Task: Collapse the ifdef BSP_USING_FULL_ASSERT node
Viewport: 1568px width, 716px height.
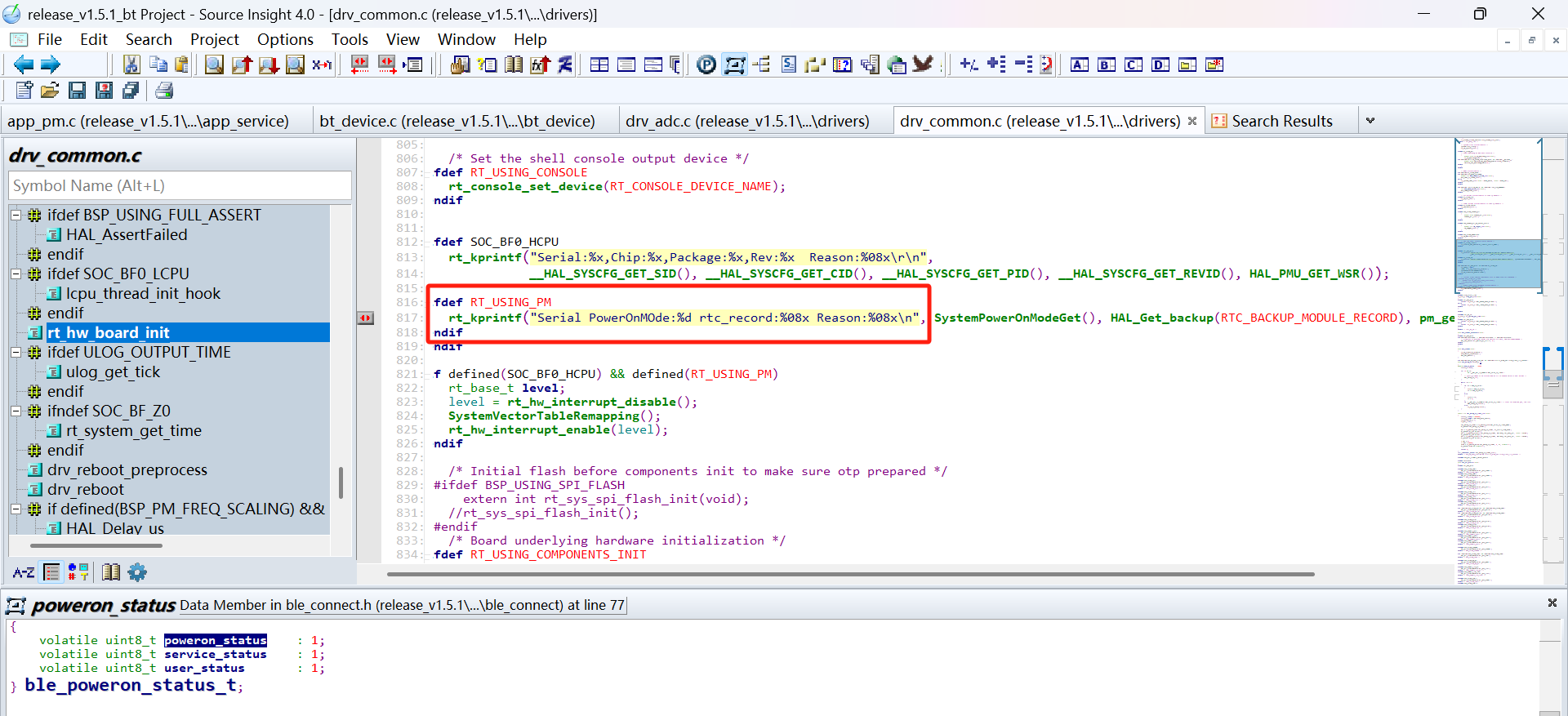Action: point(16,215)
